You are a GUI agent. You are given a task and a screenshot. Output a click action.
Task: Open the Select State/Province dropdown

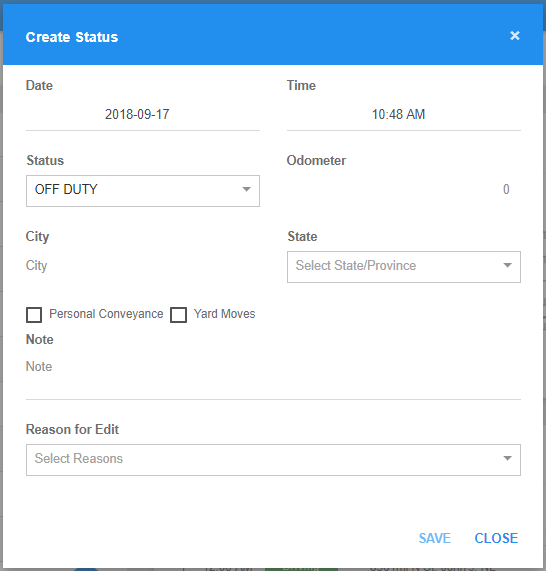404,267
